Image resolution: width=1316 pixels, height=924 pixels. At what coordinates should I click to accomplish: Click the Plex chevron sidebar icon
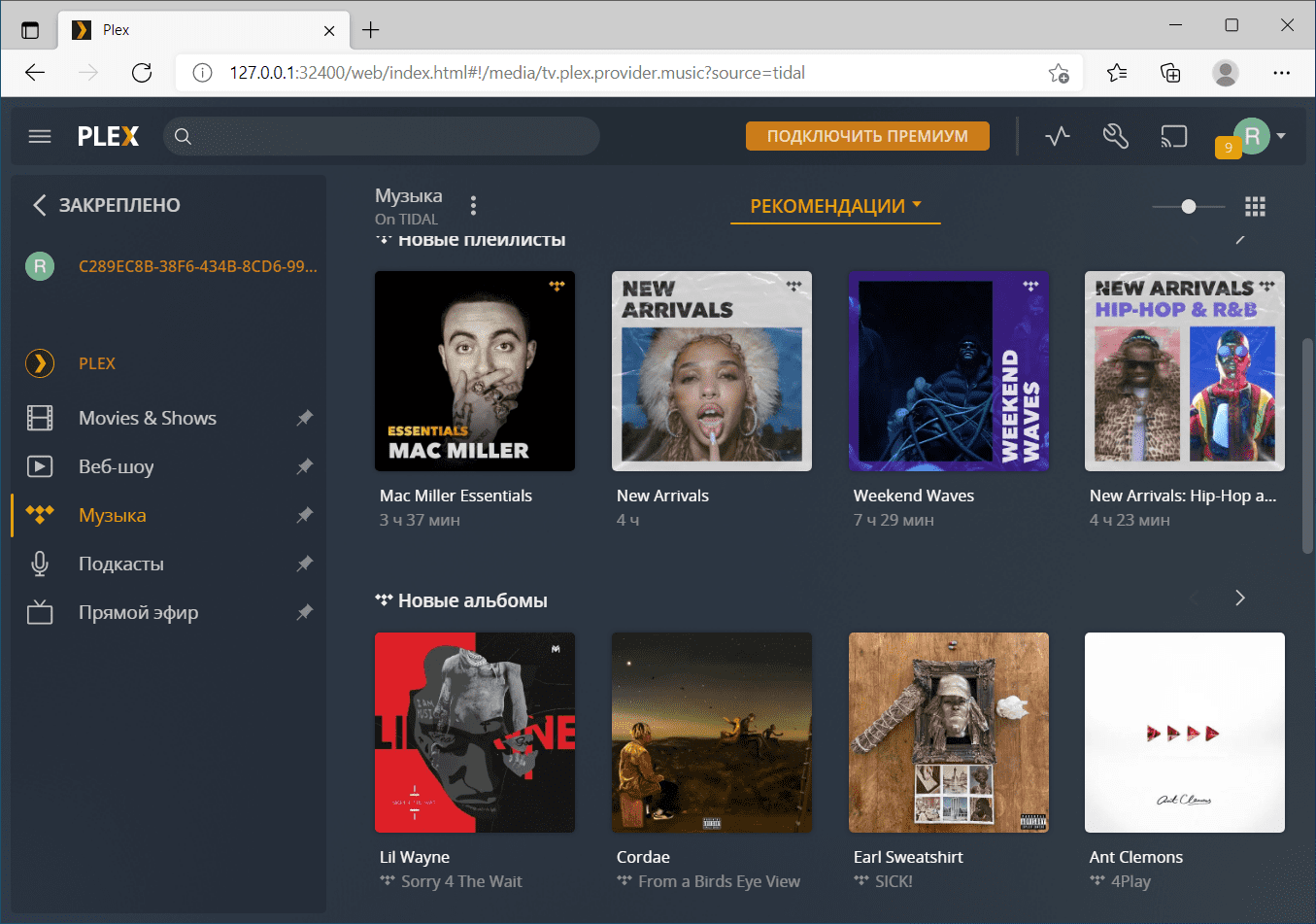tap(40, 363)
